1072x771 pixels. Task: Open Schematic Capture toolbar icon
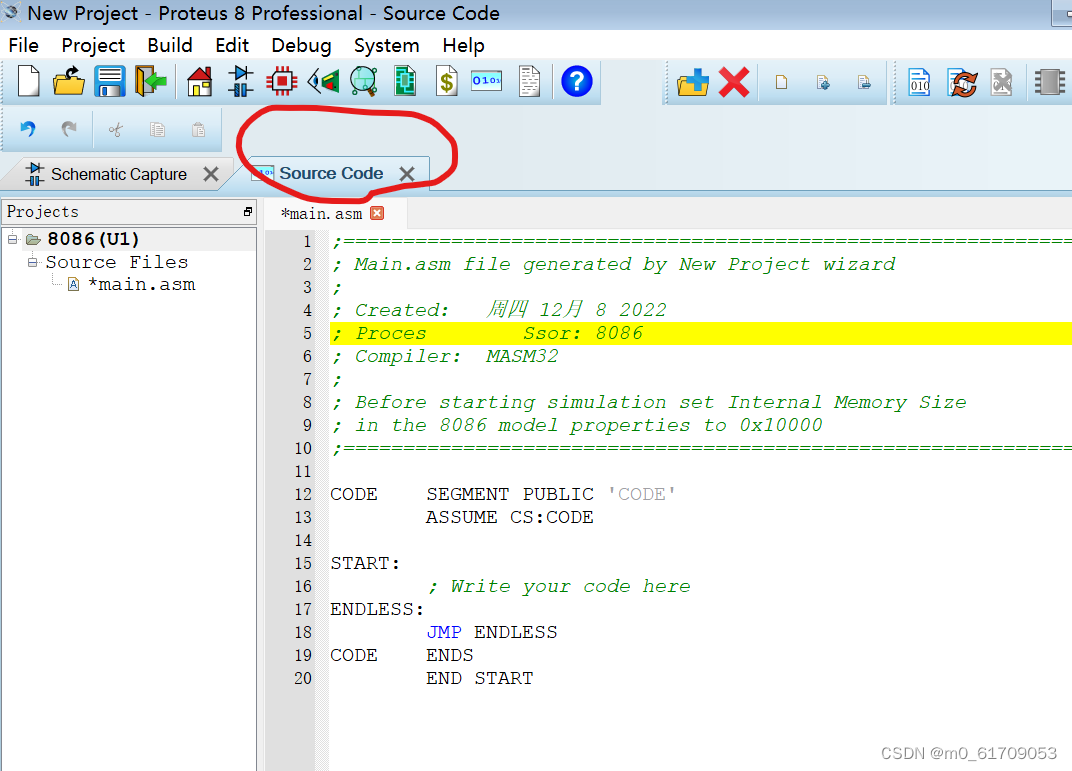(241, 81)
